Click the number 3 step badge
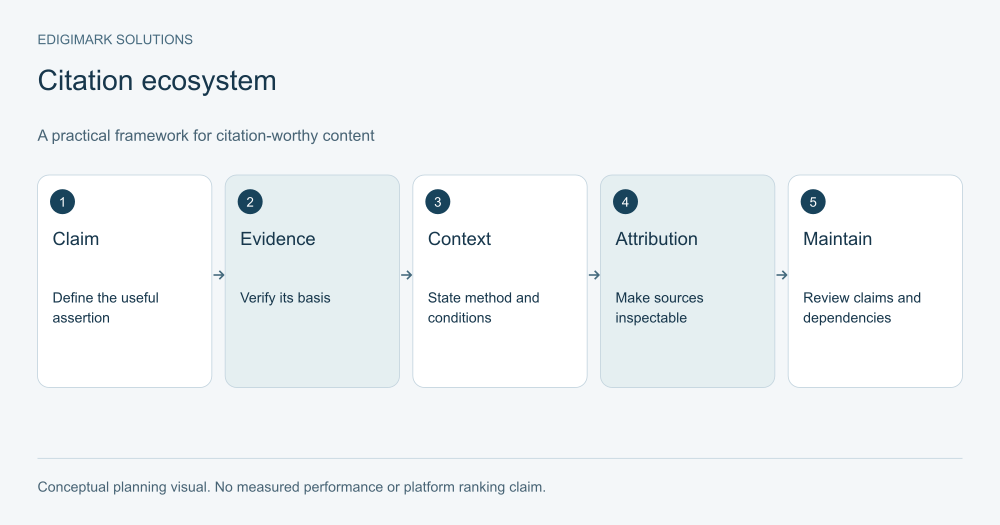 [438, 202]
